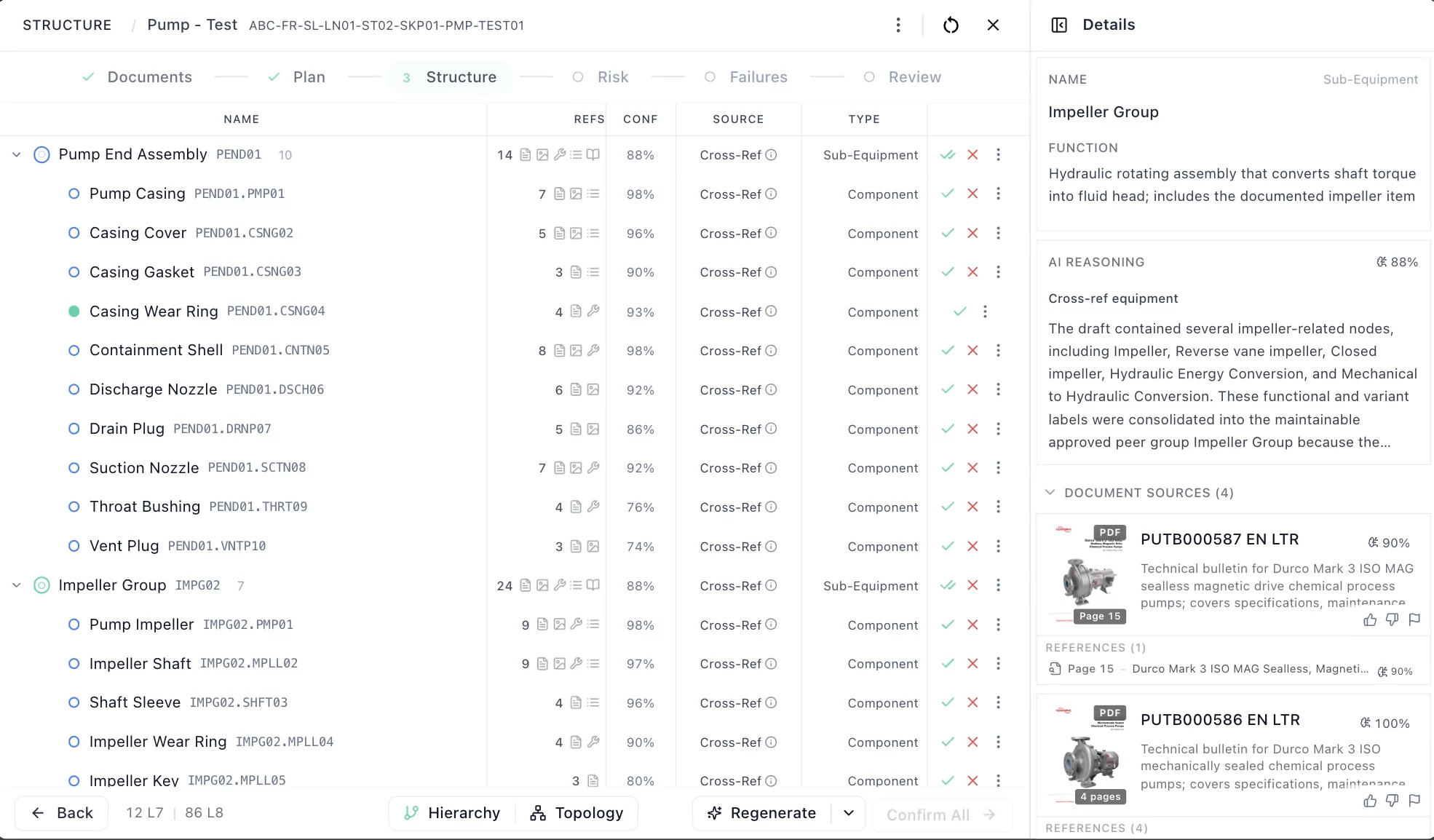Open the Regenerate dropdown arrow

[x=849, y=813]
